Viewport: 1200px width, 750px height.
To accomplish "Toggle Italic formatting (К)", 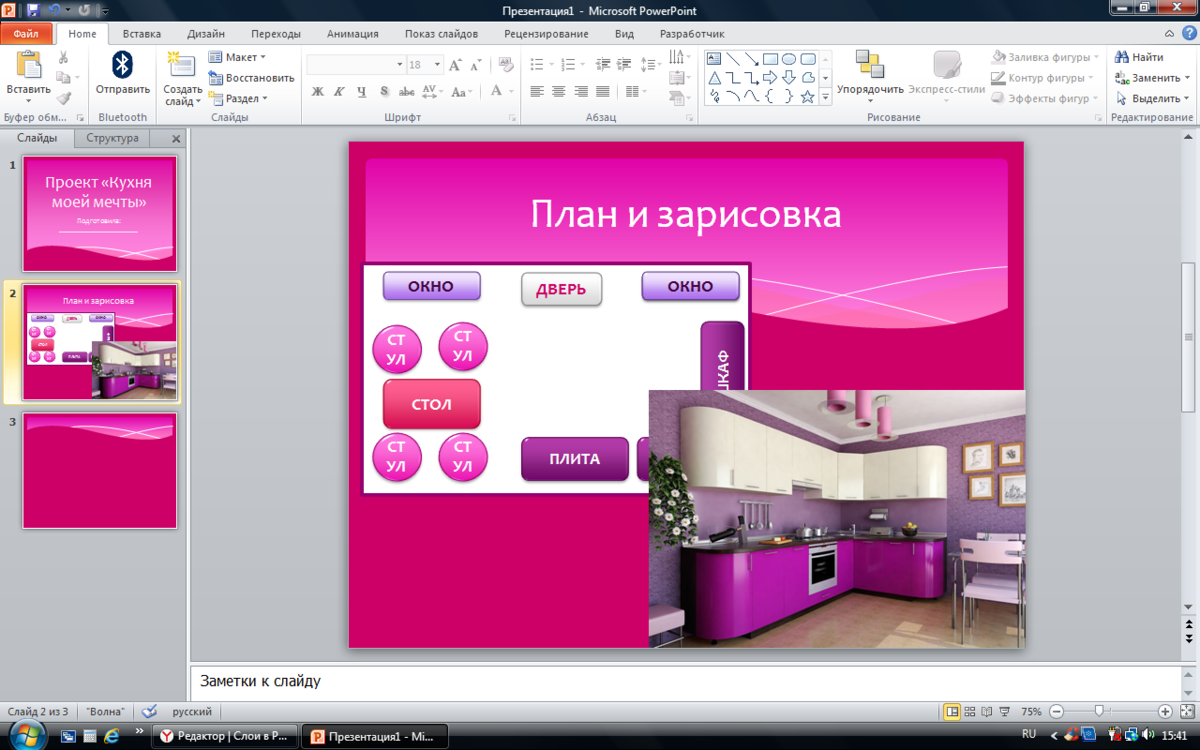I will pos(339,92).
